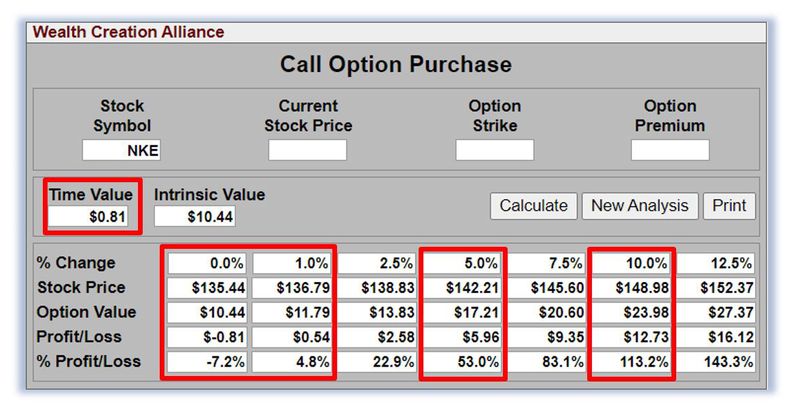Select the $152.37 stock price cell

click(716, 288)
